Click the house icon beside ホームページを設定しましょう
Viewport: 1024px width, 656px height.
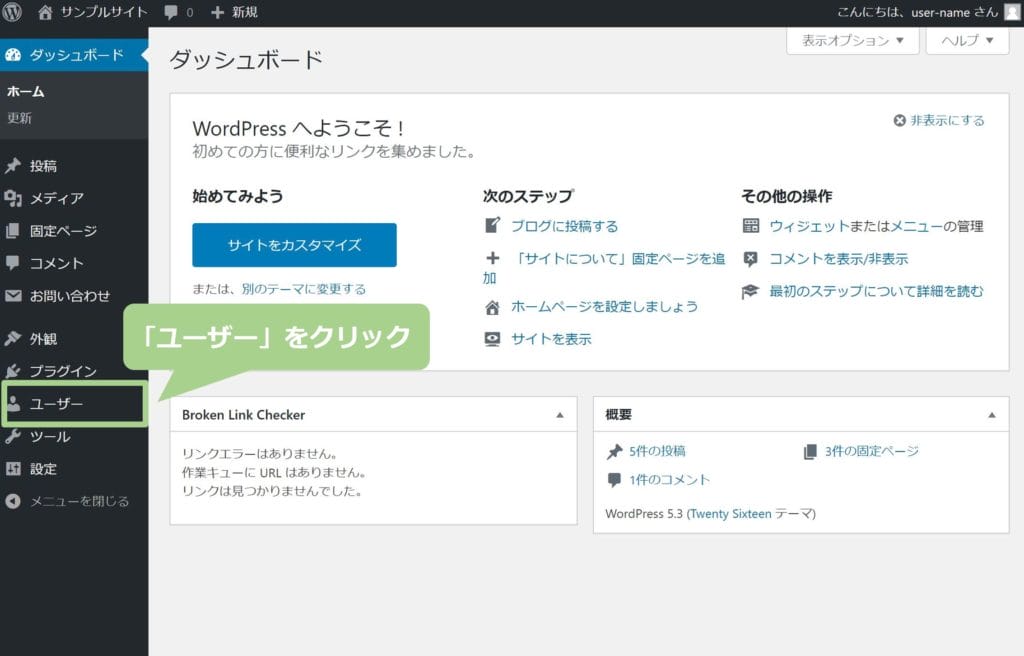[x=492, y=307]
